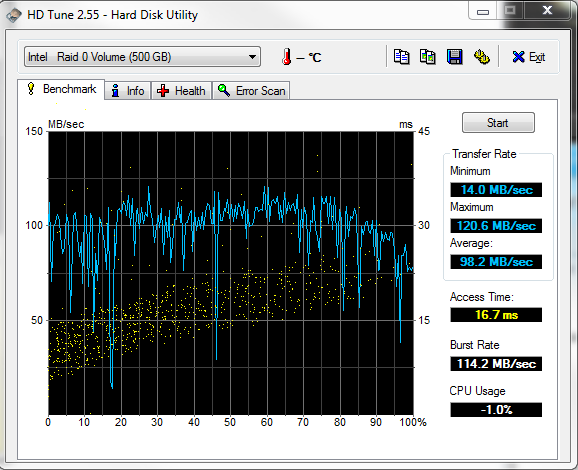Click the copy screenshot to clipboard icon
578x470 pixels.
(428, 57)
